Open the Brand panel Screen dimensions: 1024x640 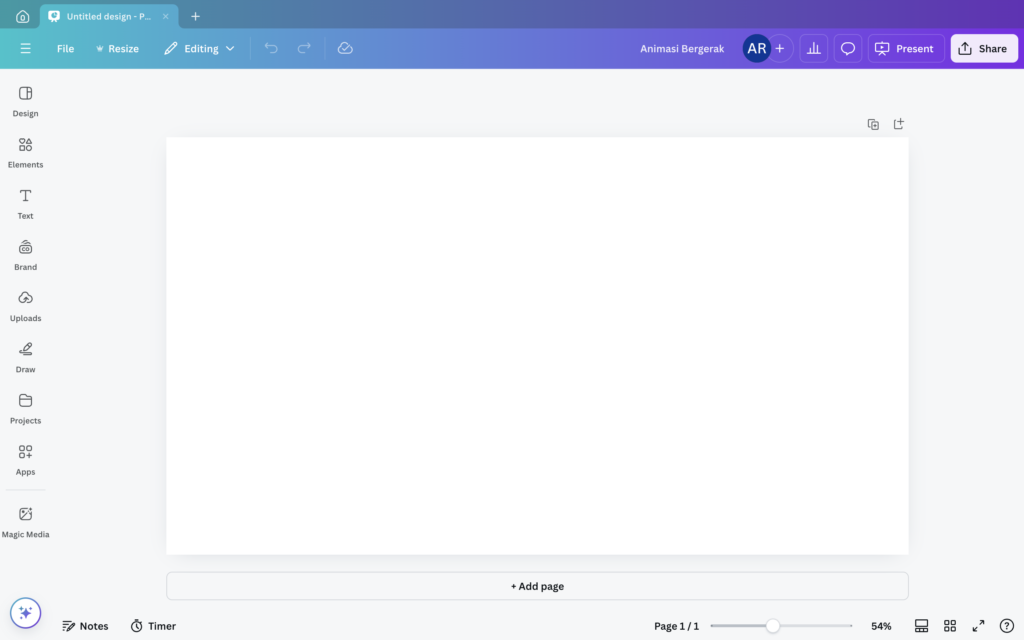25,255
